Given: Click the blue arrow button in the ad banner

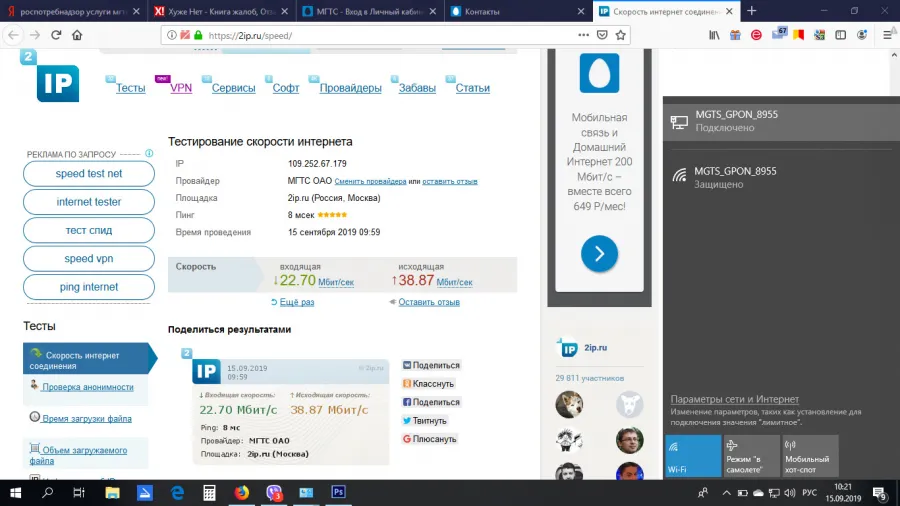Looking at the screenshot, I should (599, 254).
